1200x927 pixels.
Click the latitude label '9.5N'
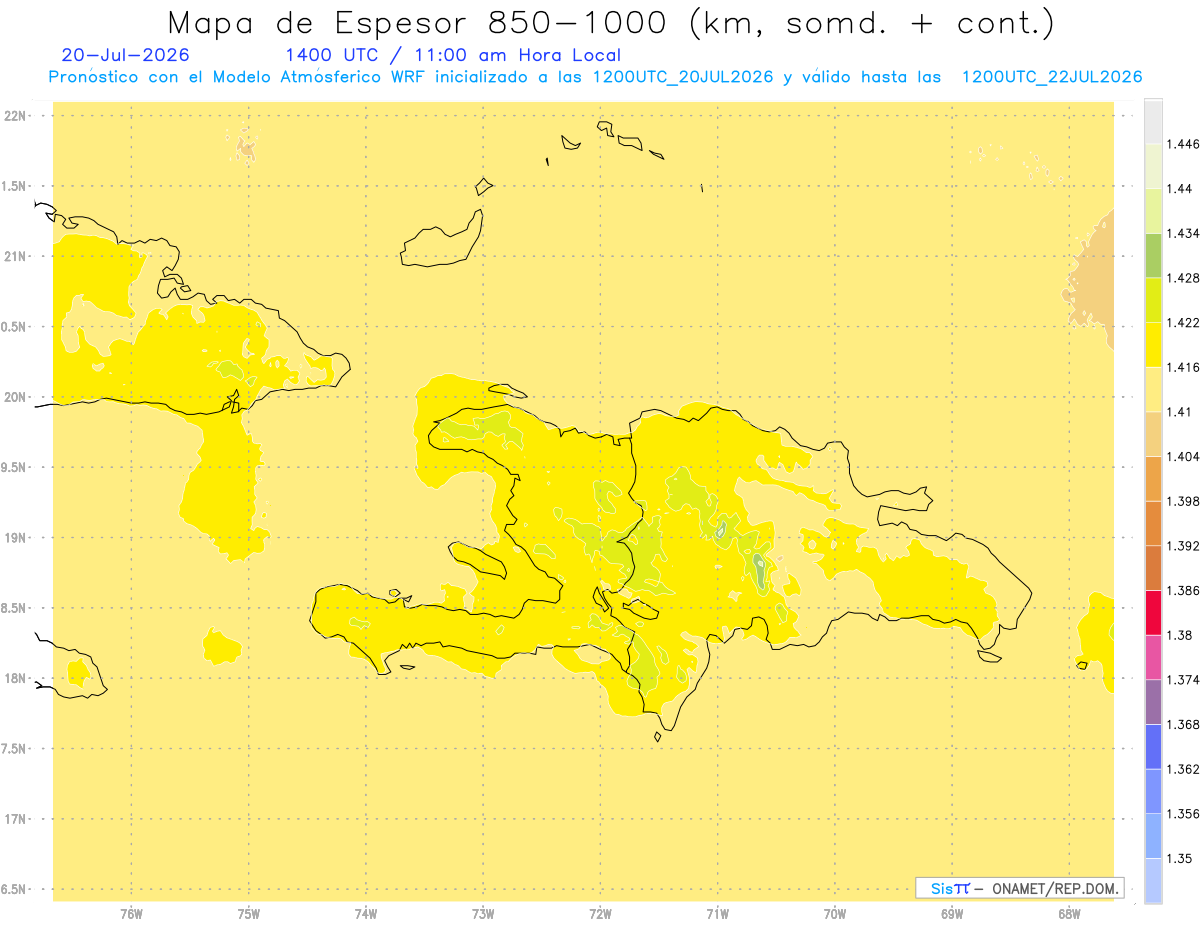(14, 468)
